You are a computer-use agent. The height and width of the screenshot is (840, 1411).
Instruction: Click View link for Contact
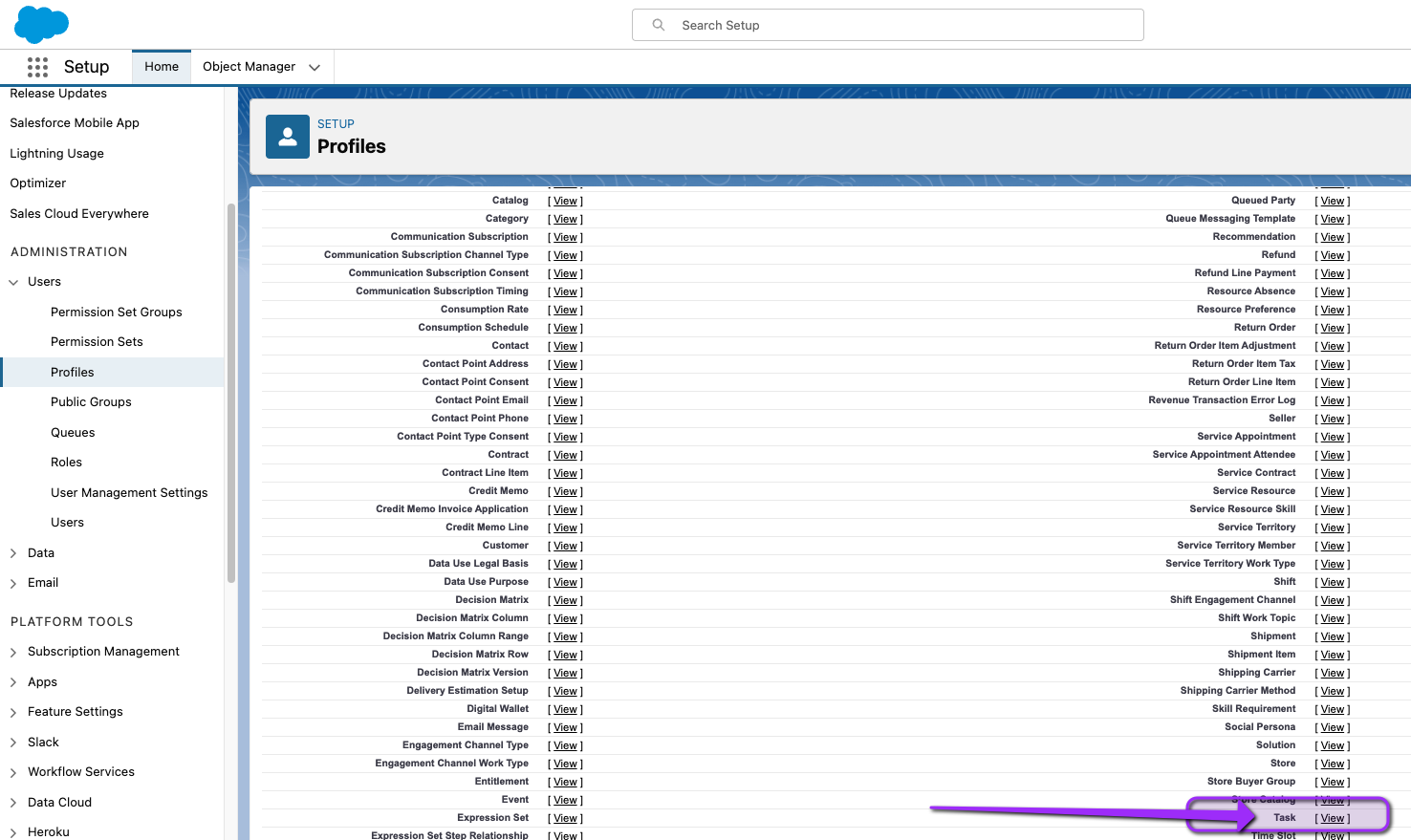[565, 346]
